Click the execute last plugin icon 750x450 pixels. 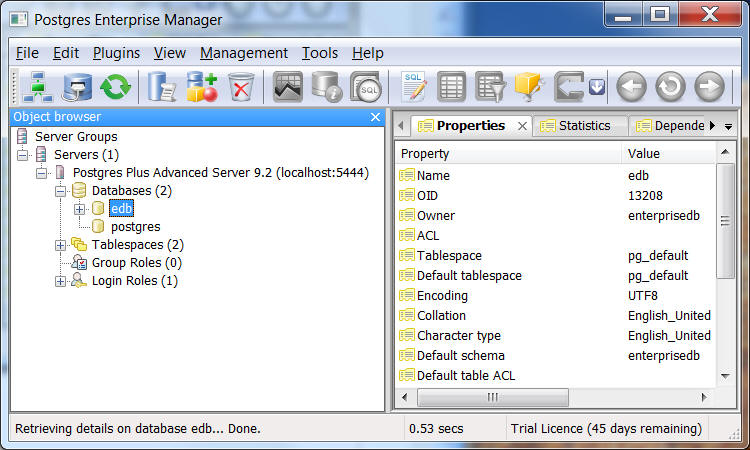click(x=569, y=87)
